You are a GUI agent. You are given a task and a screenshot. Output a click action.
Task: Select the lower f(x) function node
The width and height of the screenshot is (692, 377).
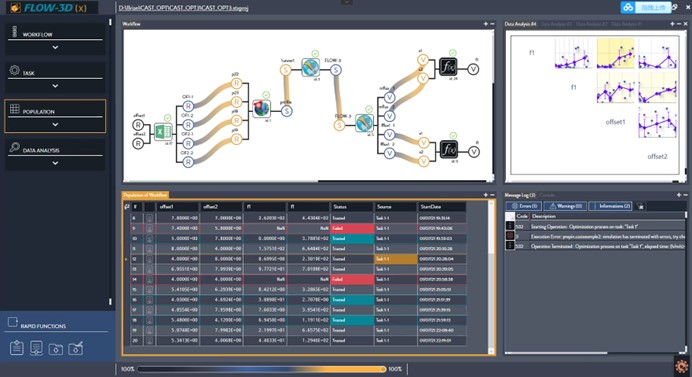pos(448,150)
